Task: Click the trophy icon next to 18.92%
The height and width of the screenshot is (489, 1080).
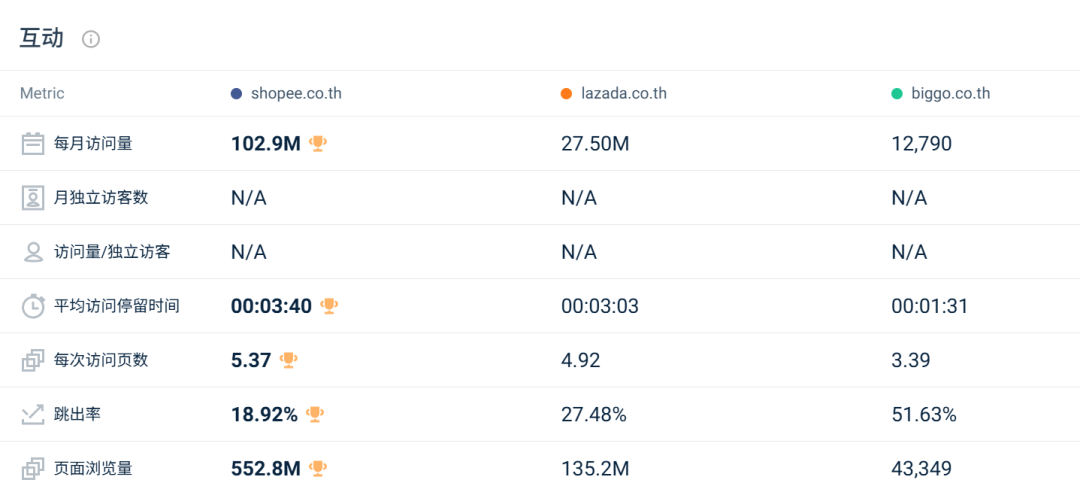Action: point(315,414)
